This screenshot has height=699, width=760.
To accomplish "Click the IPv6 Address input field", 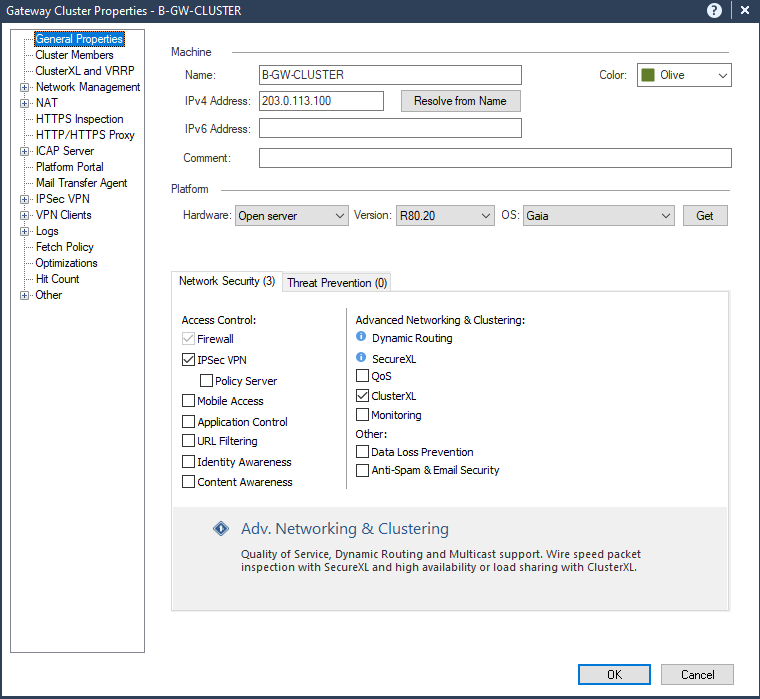I will [390, 128].
